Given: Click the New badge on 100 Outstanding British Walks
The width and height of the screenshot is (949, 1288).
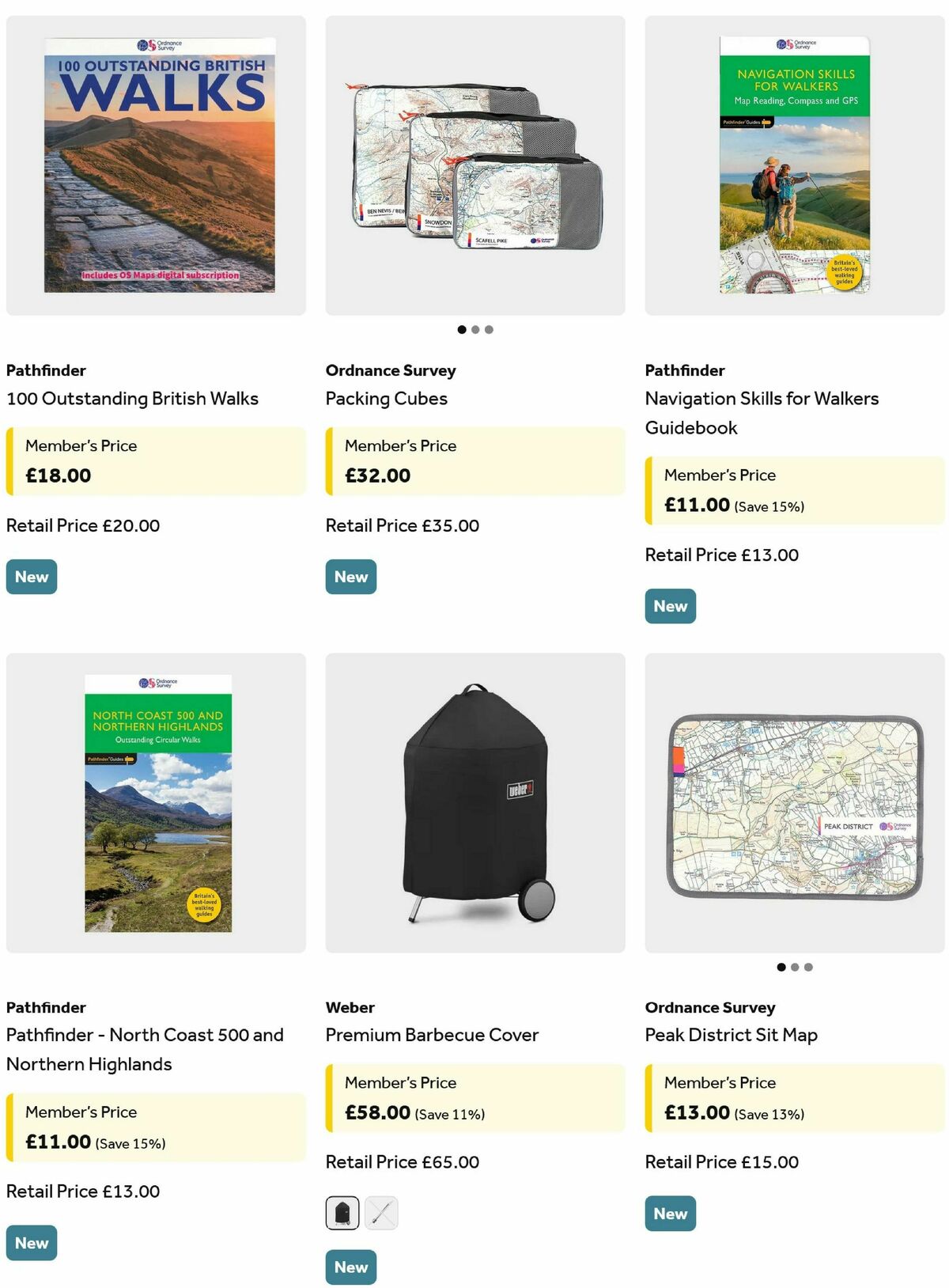Looking at the screenshot, I should [31, 576].
